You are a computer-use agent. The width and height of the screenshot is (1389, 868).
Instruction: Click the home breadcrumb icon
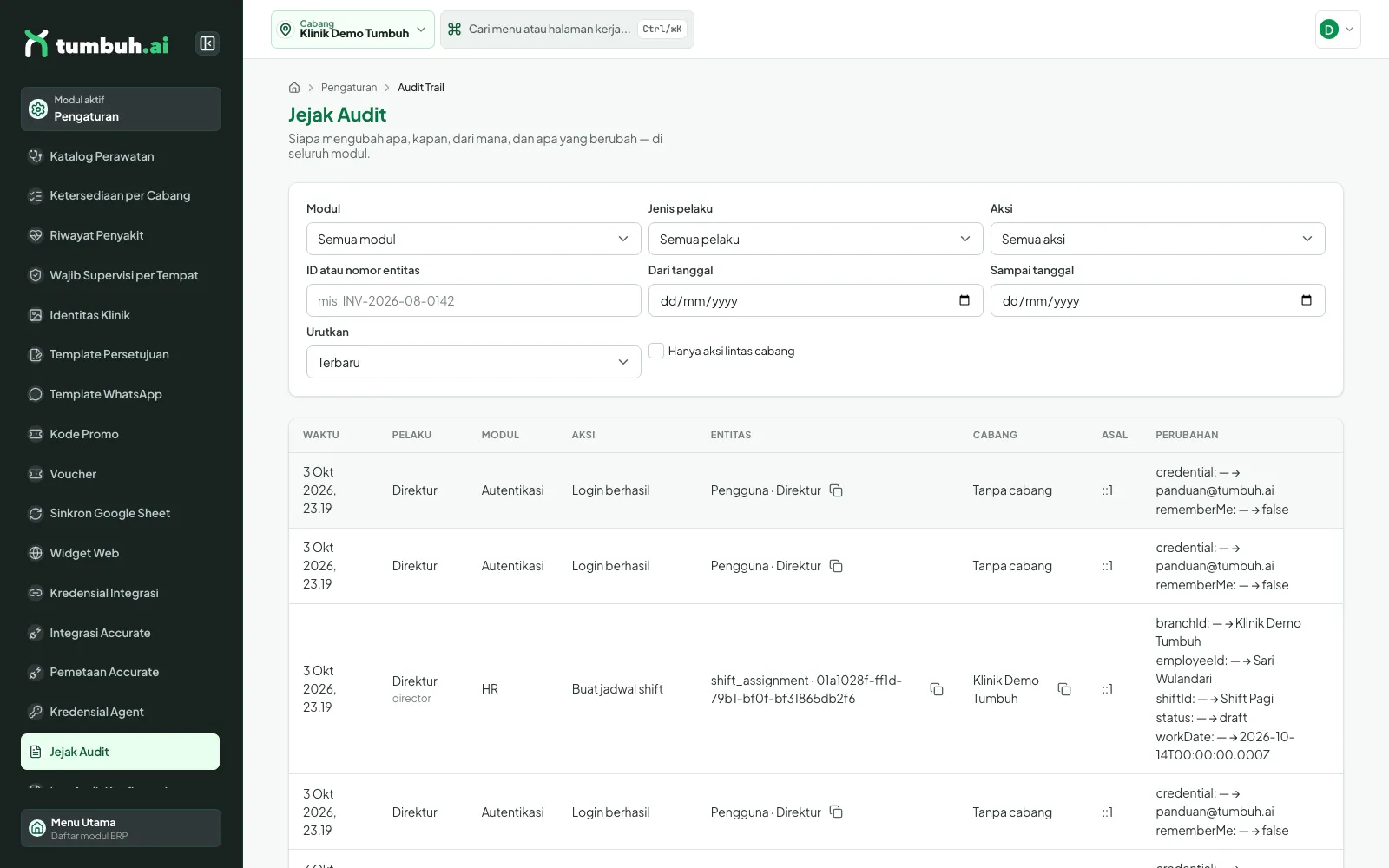(294, 88)
